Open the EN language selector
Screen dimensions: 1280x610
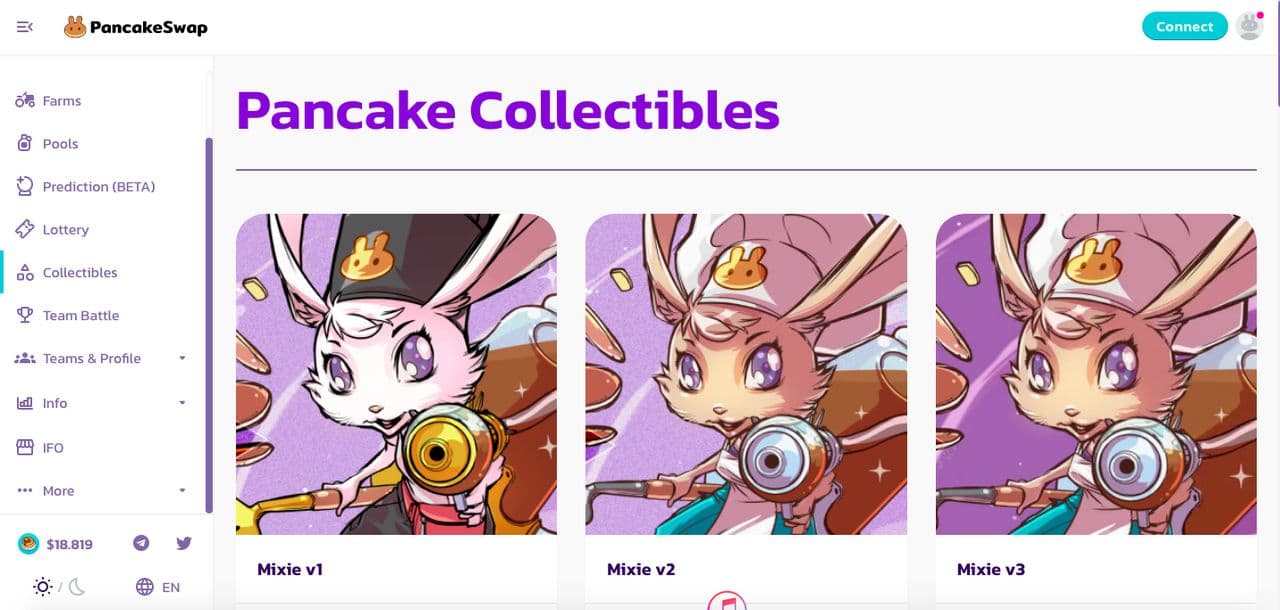(158, 587)
